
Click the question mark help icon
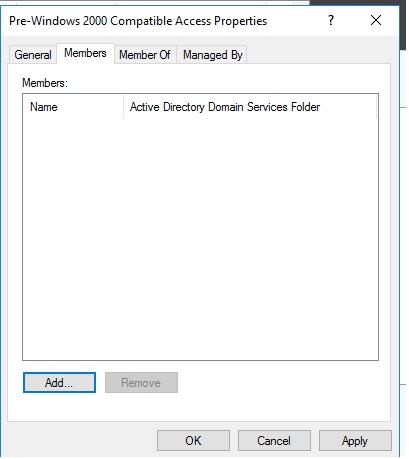(331, 21)
